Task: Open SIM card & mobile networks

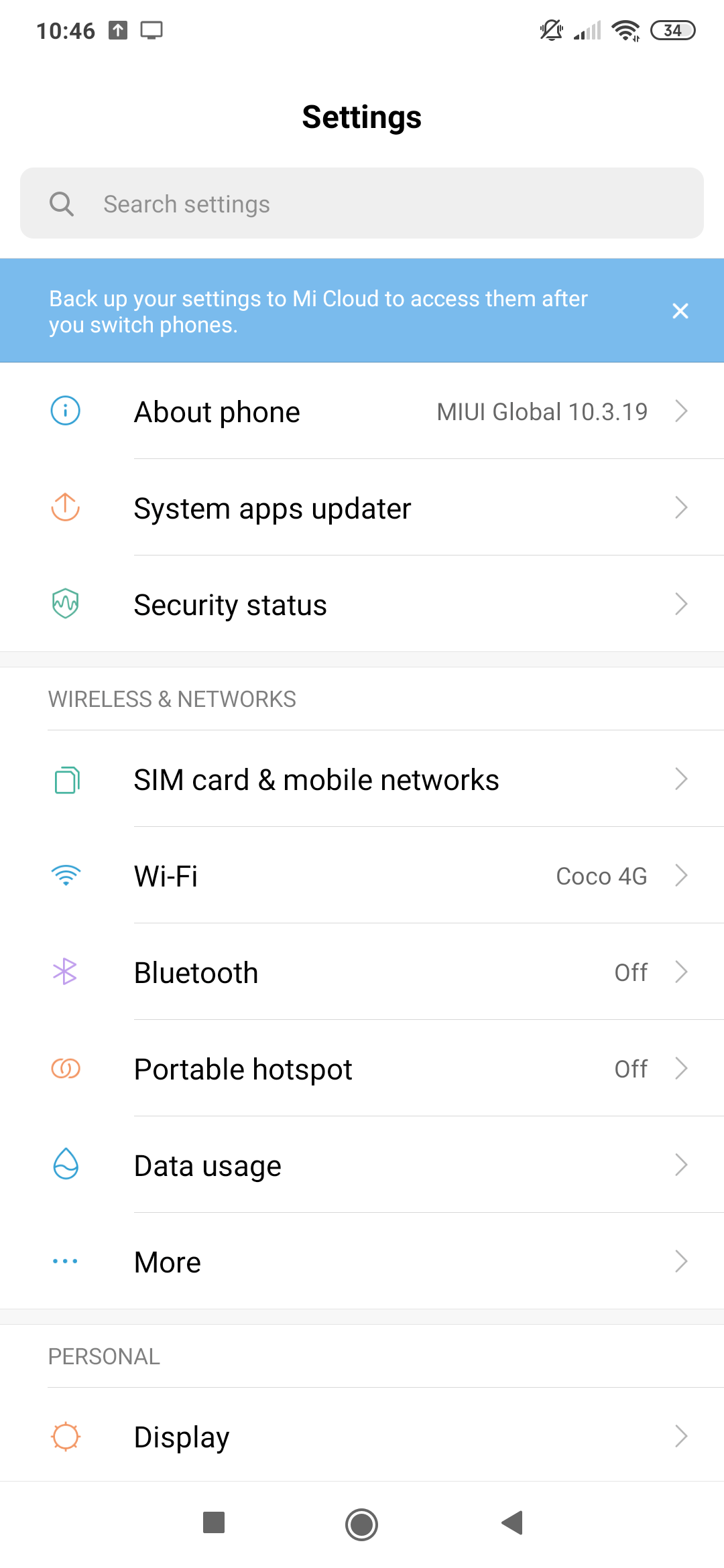Action: point(316,780)
